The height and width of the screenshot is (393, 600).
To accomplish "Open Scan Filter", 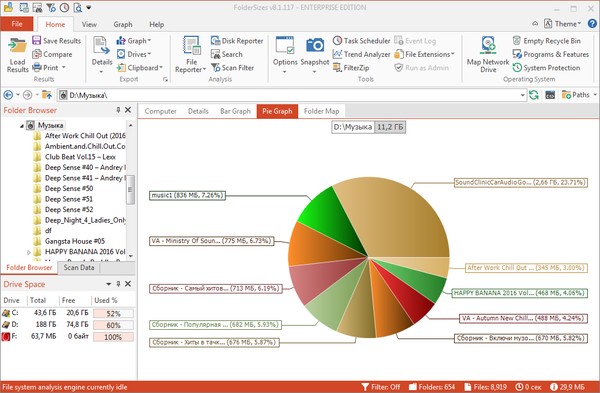I will pos(232,68).
